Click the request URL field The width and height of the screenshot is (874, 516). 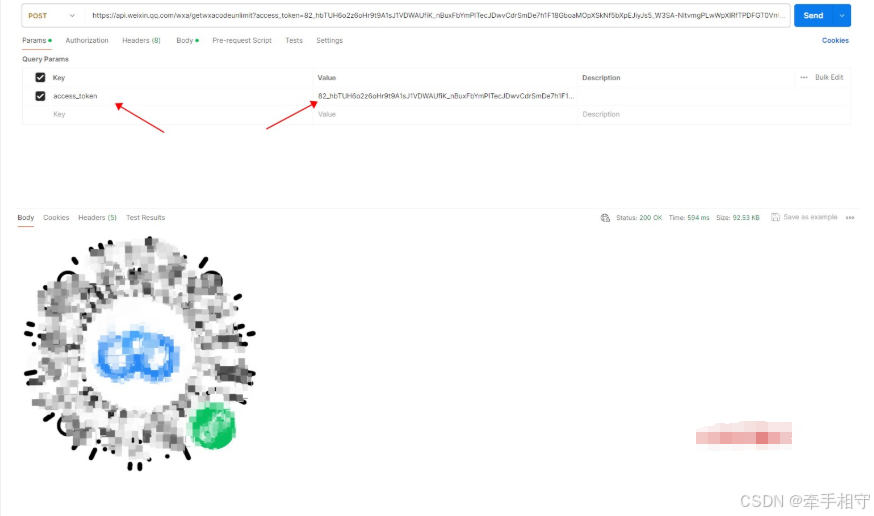point(438,16)
